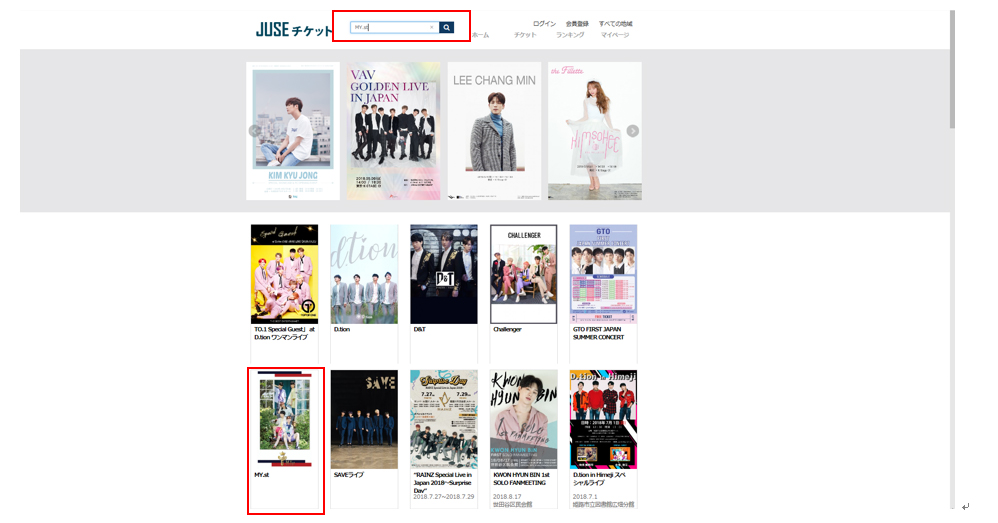Click the previous arrow on the banner carousel
Screen dimensions: 998x523
point(254,130)
